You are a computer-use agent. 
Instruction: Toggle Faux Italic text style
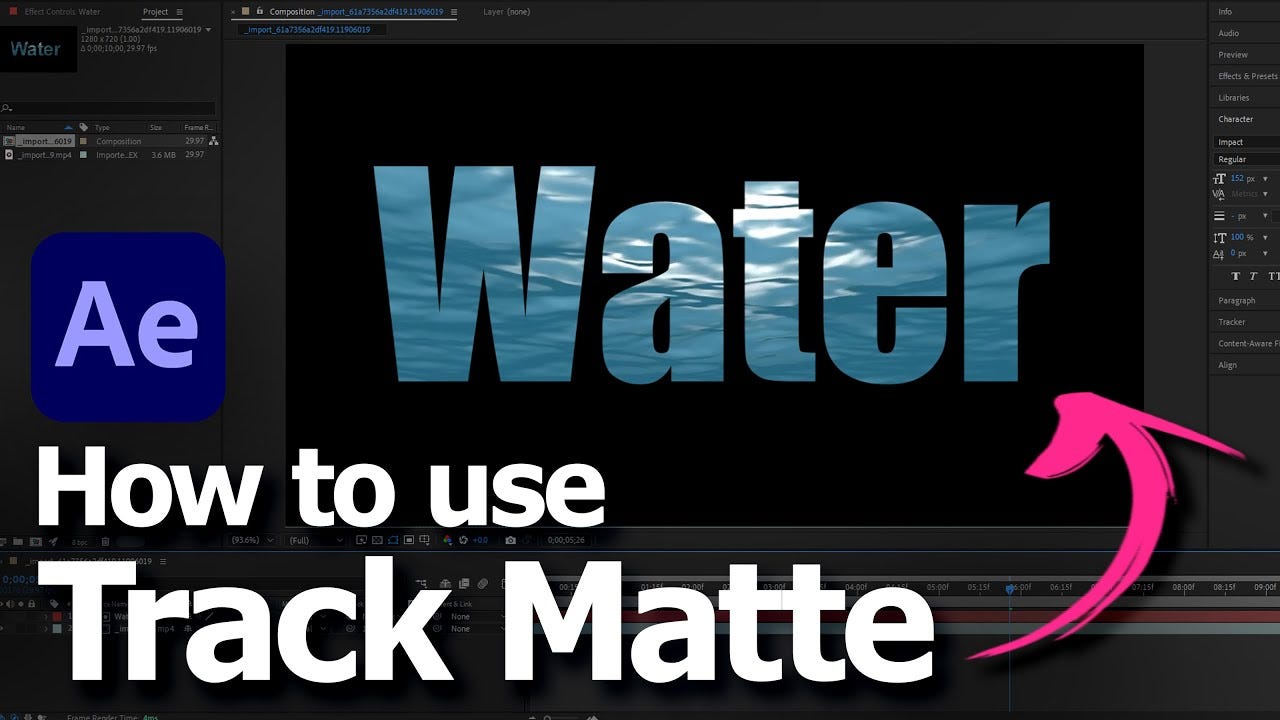click(x=1254, y=276)
